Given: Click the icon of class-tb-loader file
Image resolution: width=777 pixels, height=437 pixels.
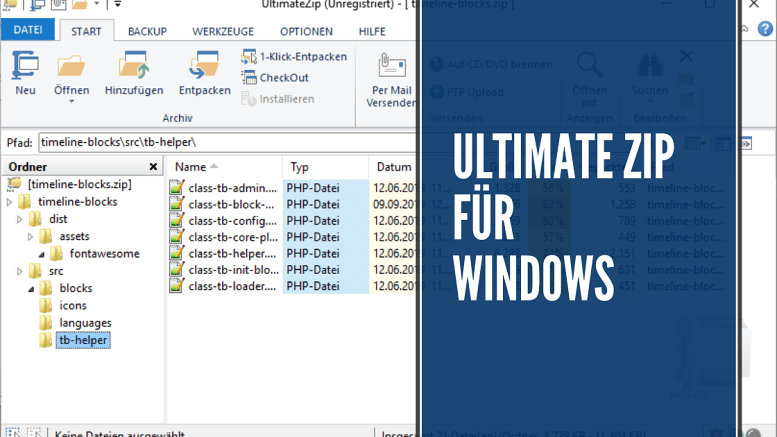Looking at the screenshot, I should 177,285.
